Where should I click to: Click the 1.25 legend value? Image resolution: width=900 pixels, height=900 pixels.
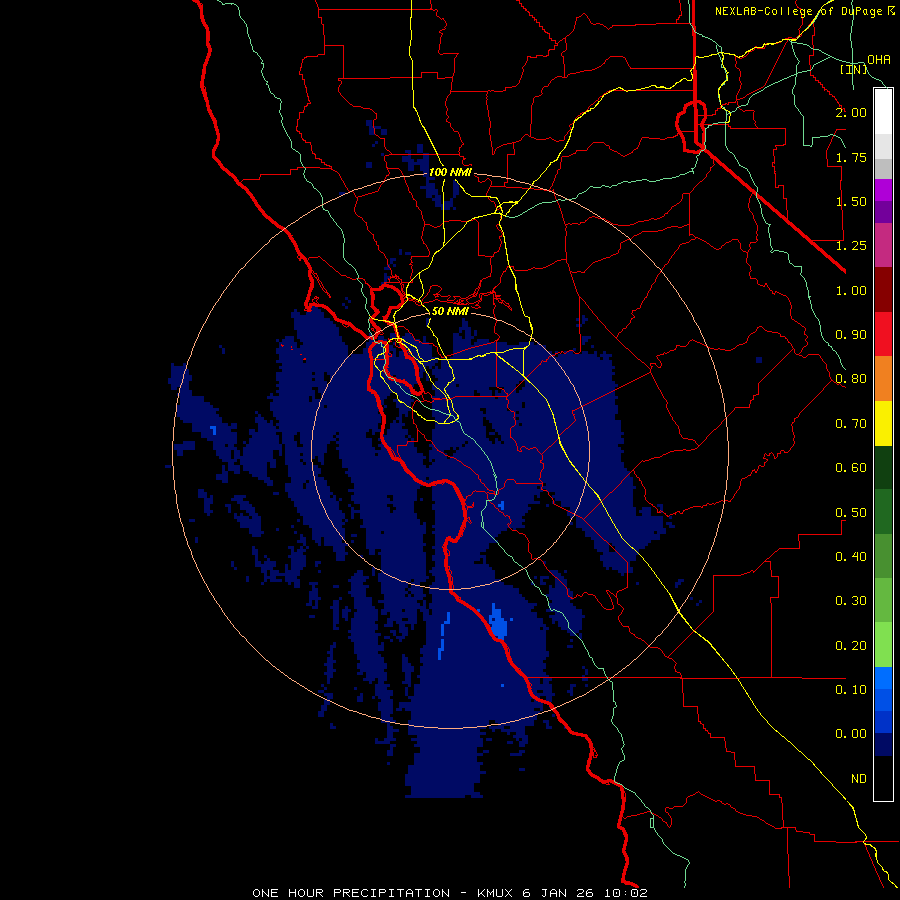851,246
